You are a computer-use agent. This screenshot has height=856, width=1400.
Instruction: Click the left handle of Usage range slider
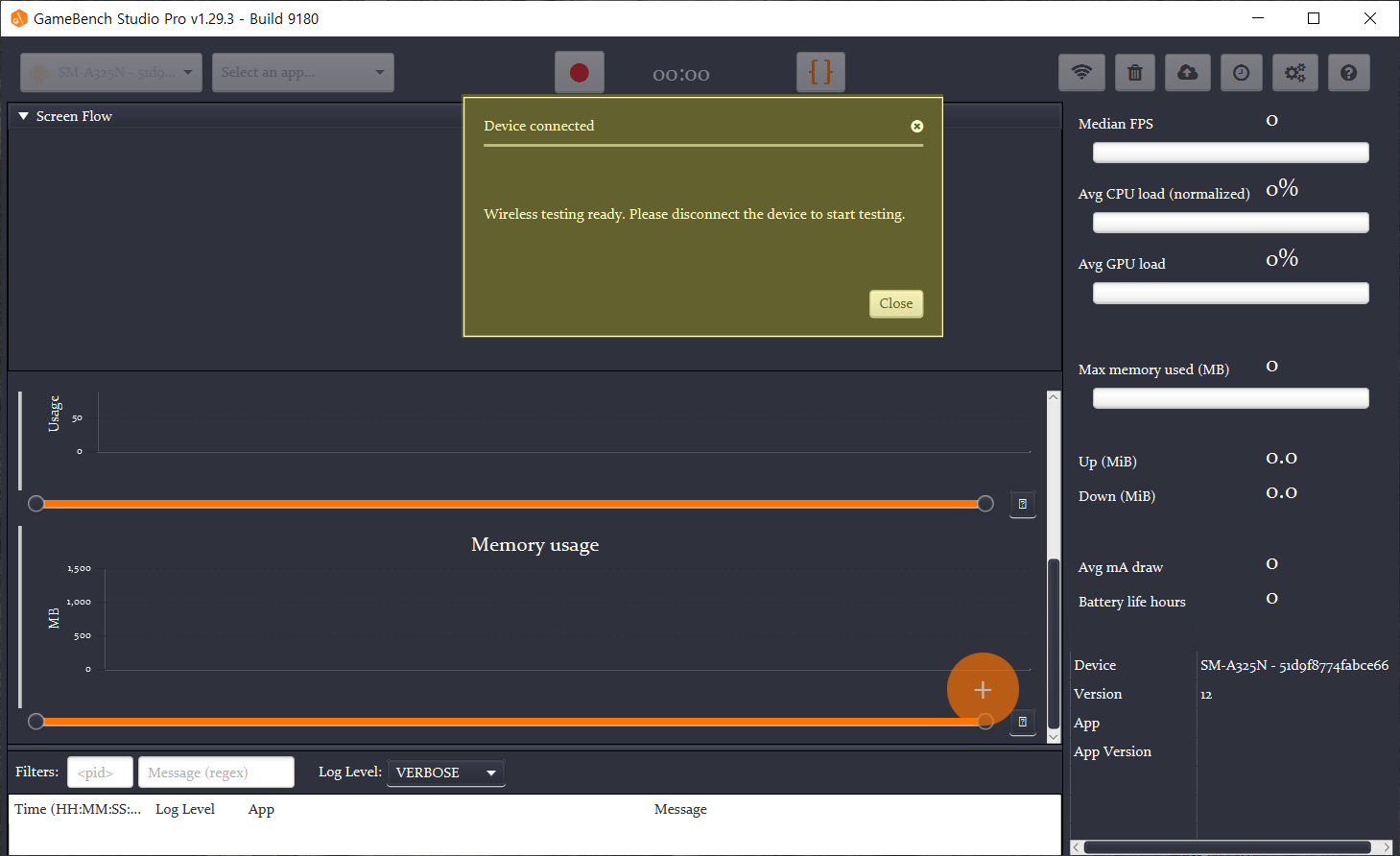(36, 504)
